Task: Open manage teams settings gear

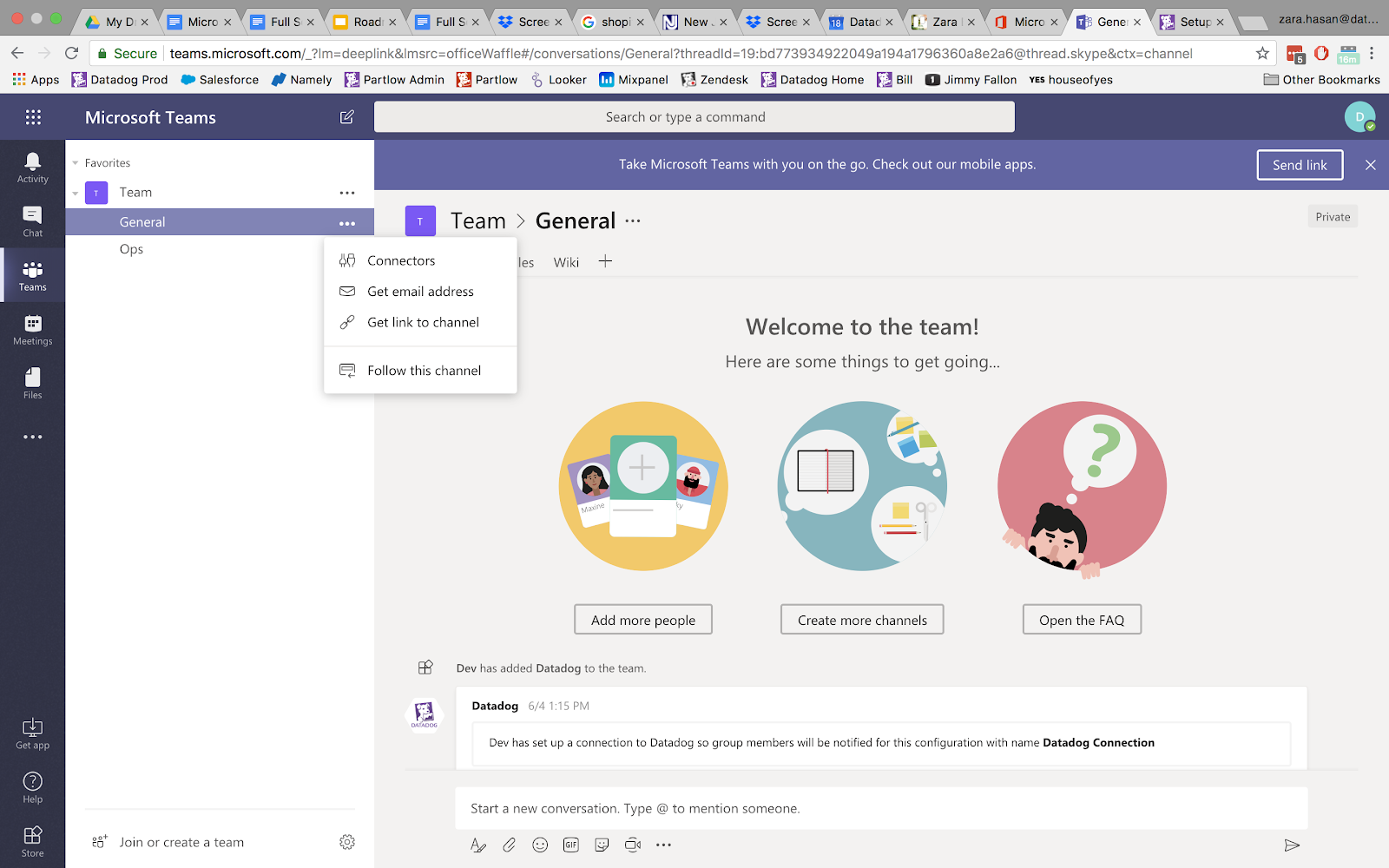Action: pos(347,842)
